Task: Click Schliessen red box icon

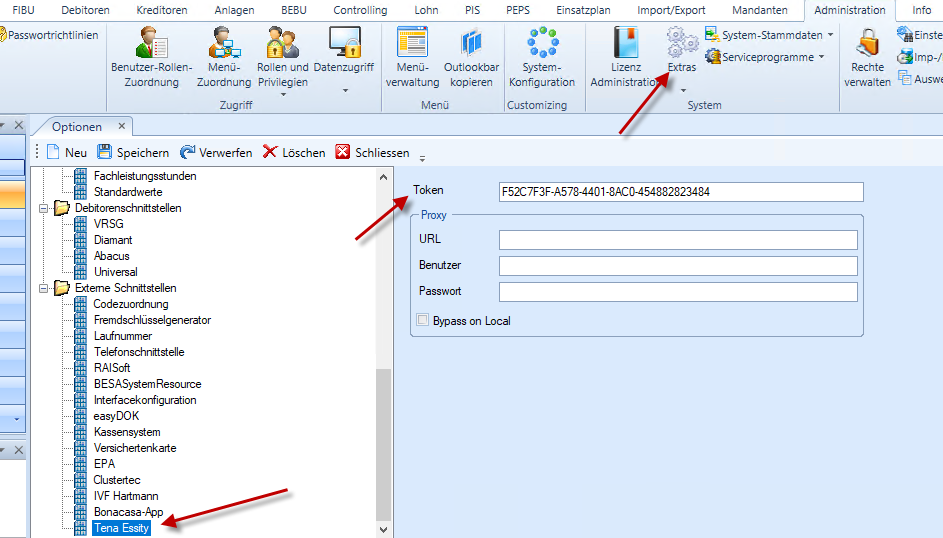Action: pyautogui.click(x=343, y=152)
